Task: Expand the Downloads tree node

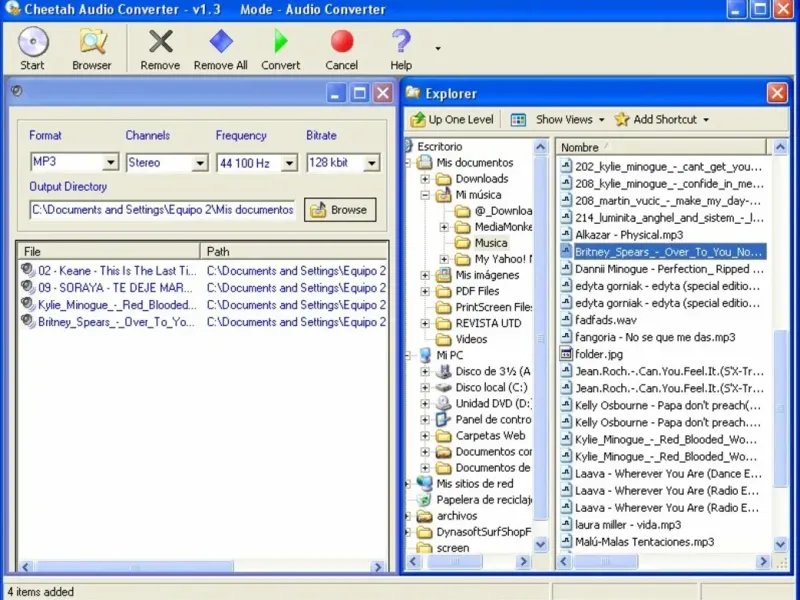Action: [425, 179]
